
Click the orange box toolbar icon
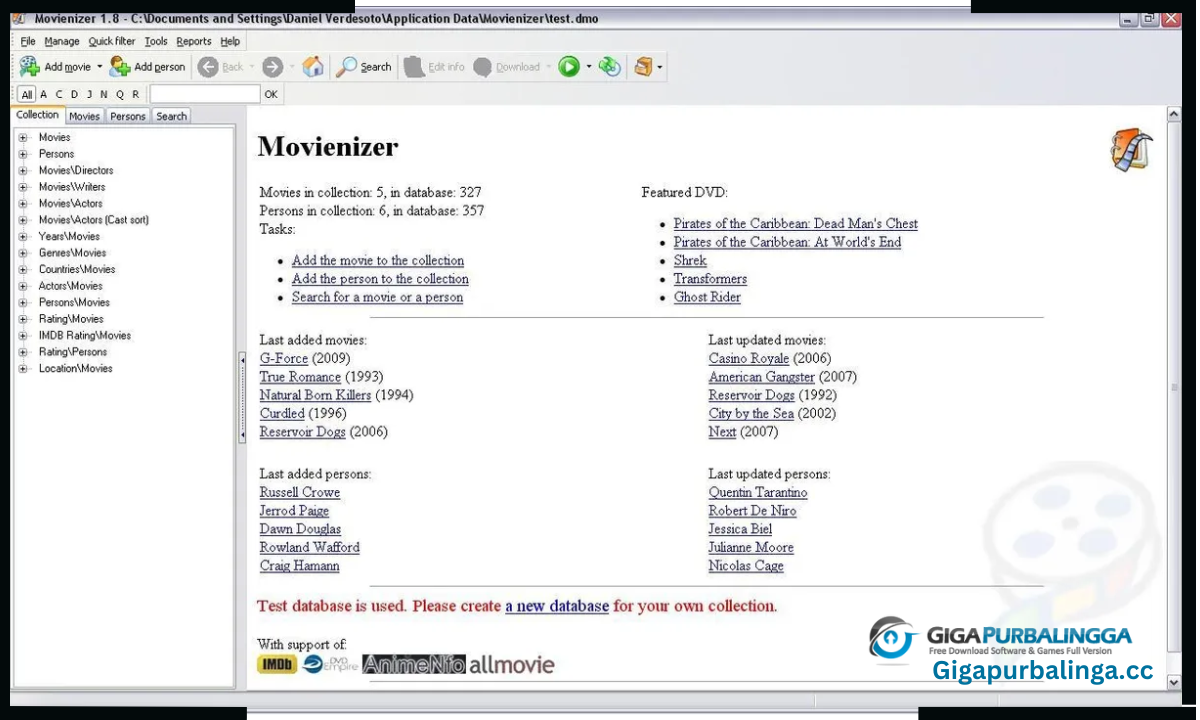[x=644, y=67]
